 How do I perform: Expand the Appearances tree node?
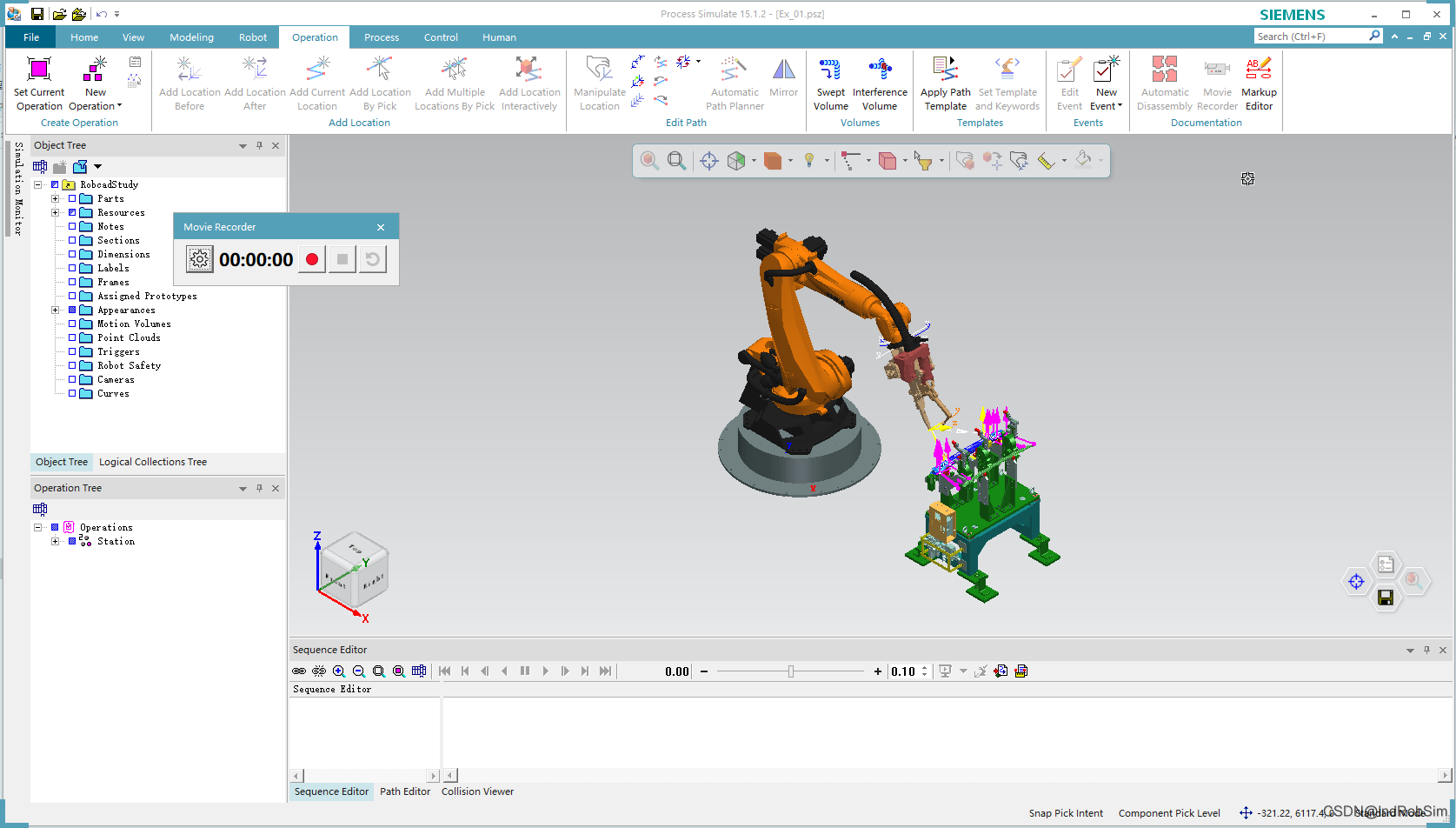56,310
